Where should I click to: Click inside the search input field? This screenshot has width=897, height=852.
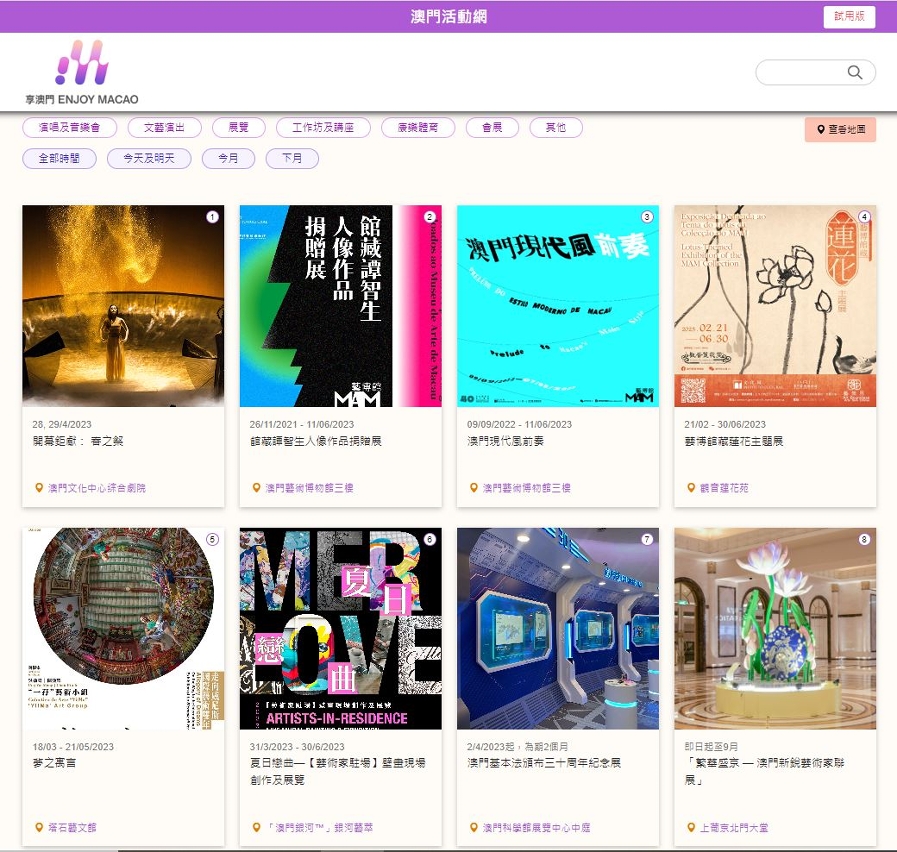pos(802,72)
